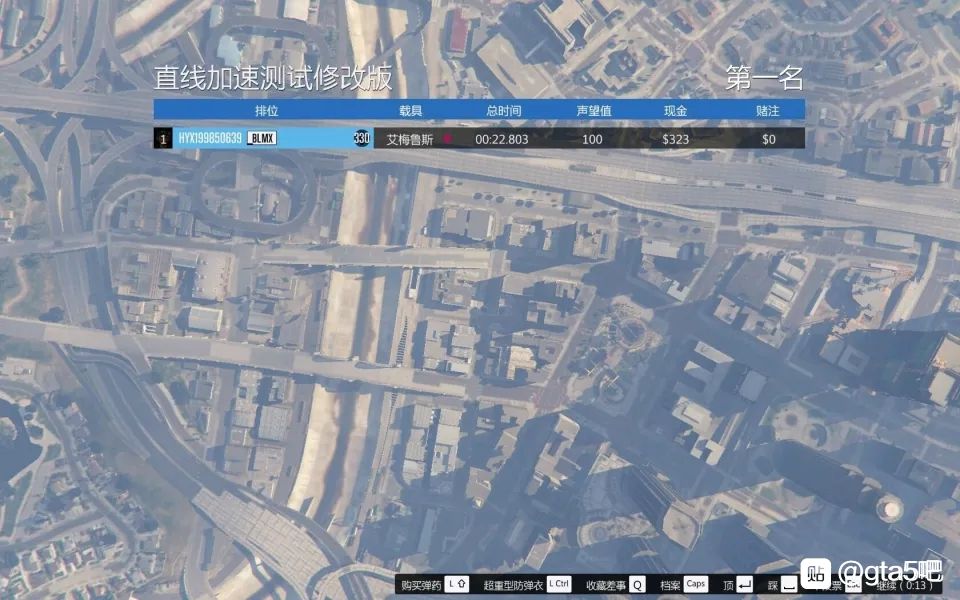Viewport: 960px width, 600px height.
Task: Click the spacebar key icon beside 踩
Action: (x=790, y=585)
